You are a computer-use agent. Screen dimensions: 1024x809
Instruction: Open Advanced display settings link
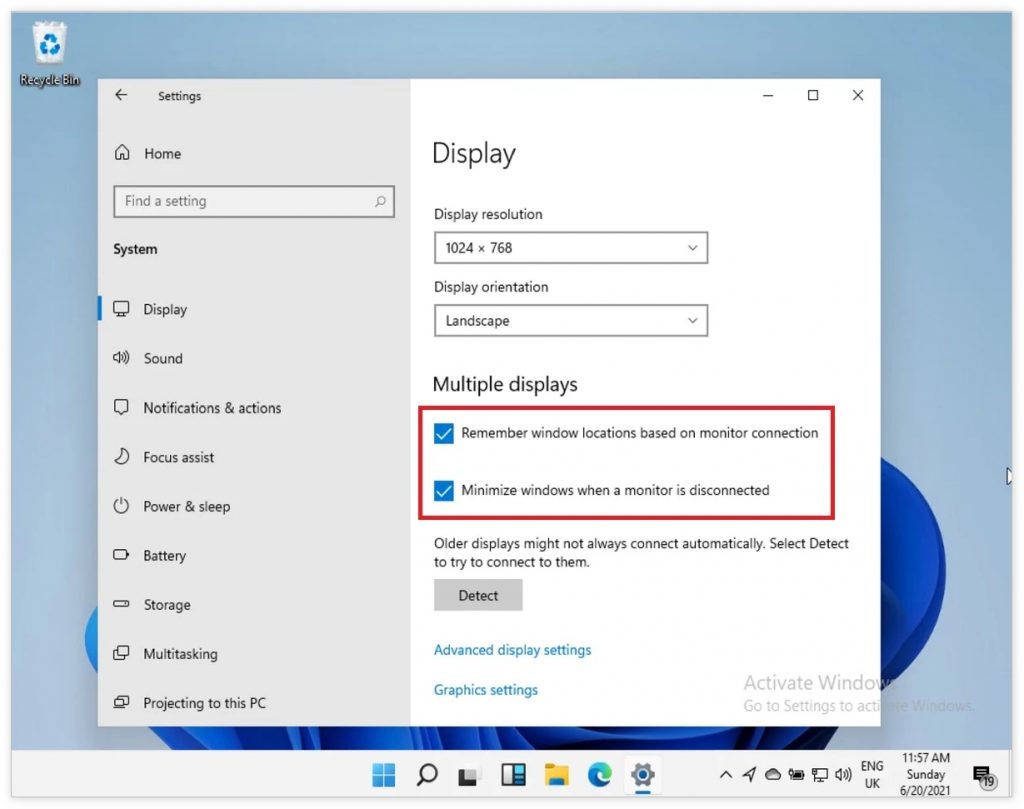pos(512,649)
